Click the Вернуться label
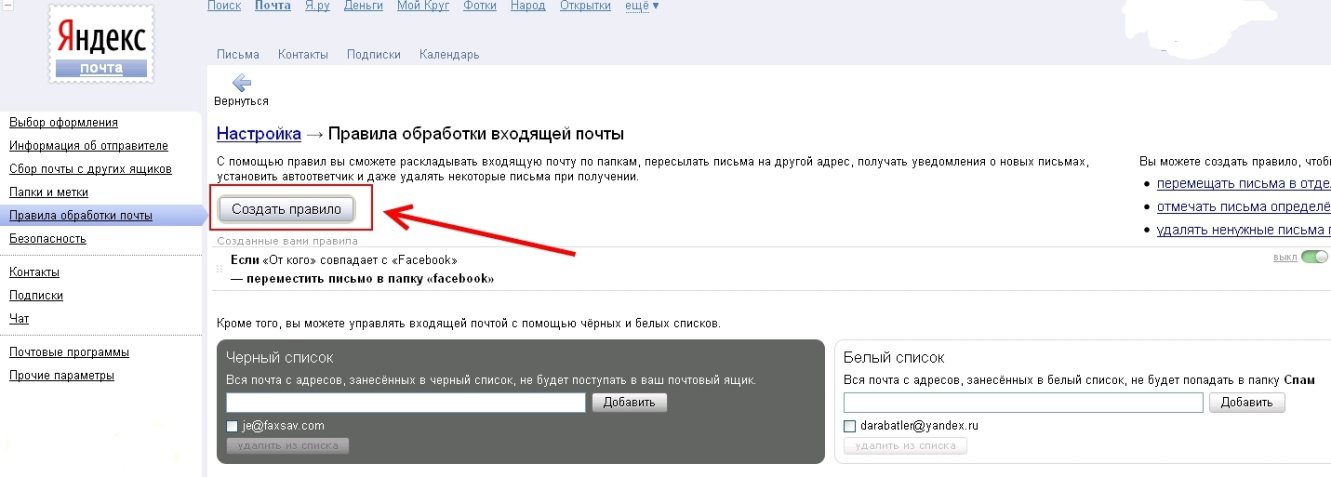1331x477 pixels. pos(241,101)
